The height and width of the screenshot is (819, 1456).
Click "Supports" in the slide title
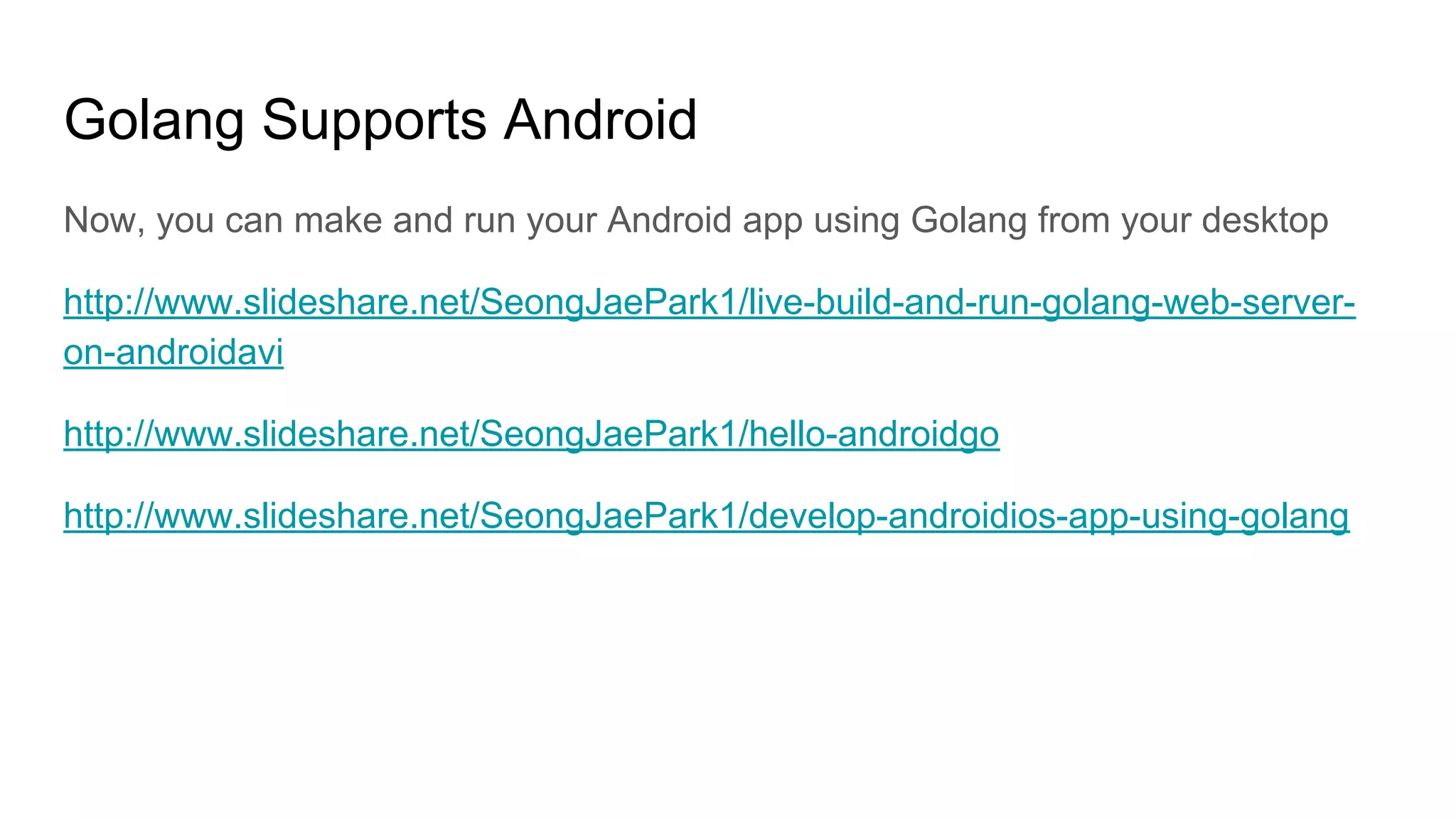pos(375,119)
